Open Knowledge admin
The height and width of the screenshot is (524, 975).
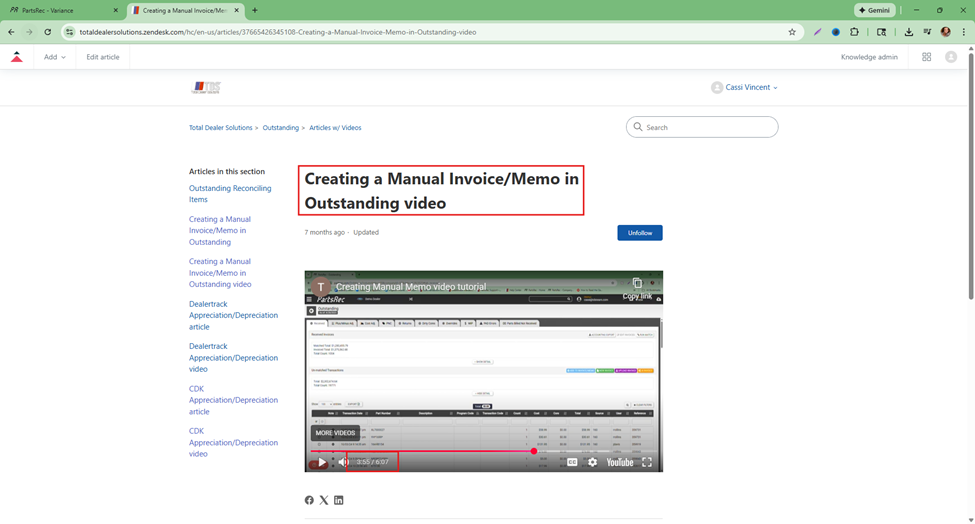869,57
